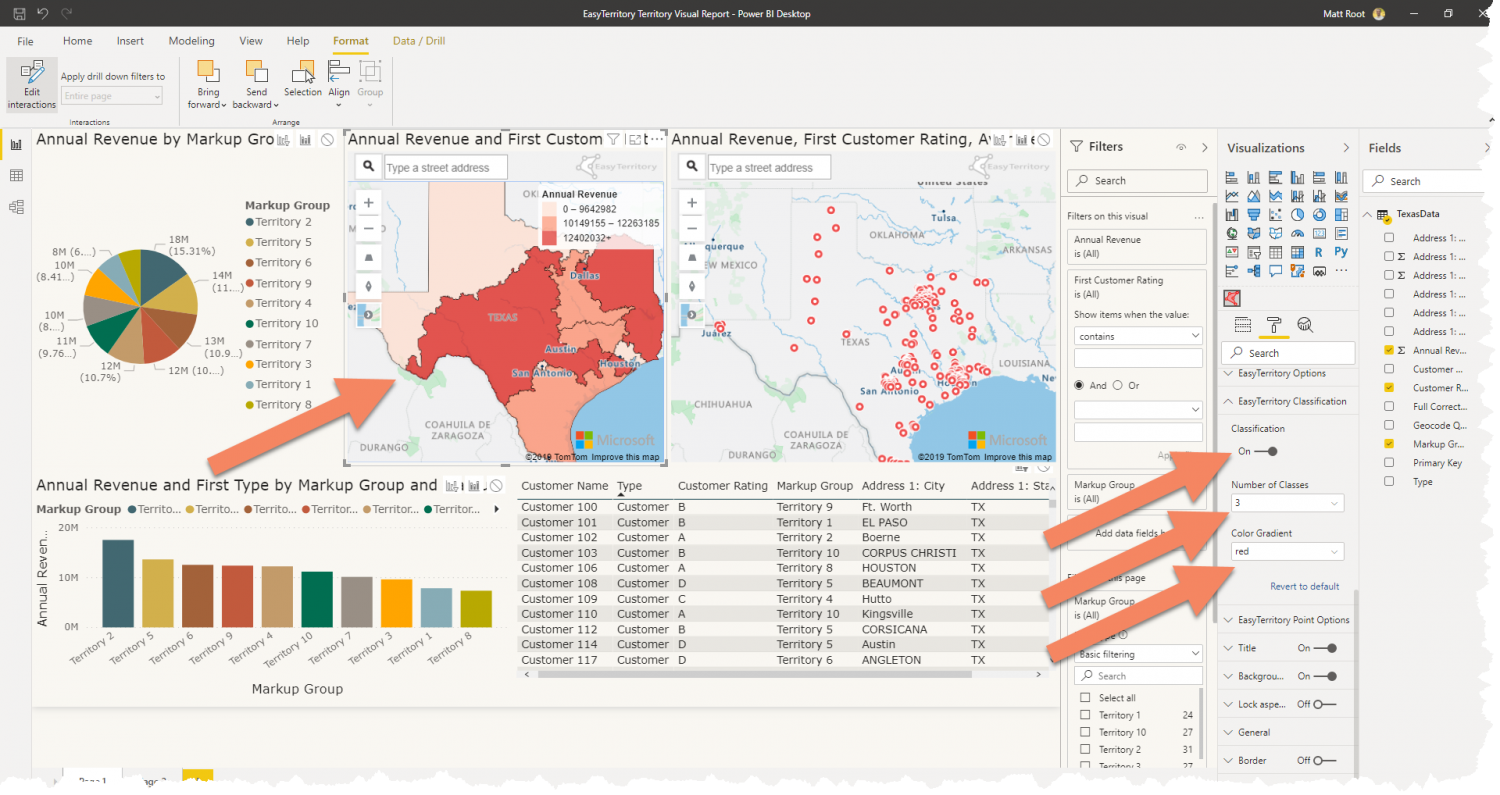The height and width of the screenshot is (795, 1500).
Task: Switch to the Modeling ribbon tab
Action: pyautogui.click(x=191, y=41)
